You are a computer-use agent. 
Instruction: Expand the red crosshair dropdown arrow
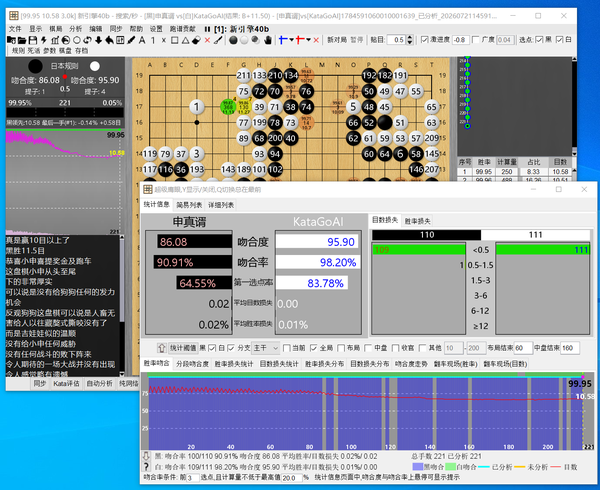[308, 40]
